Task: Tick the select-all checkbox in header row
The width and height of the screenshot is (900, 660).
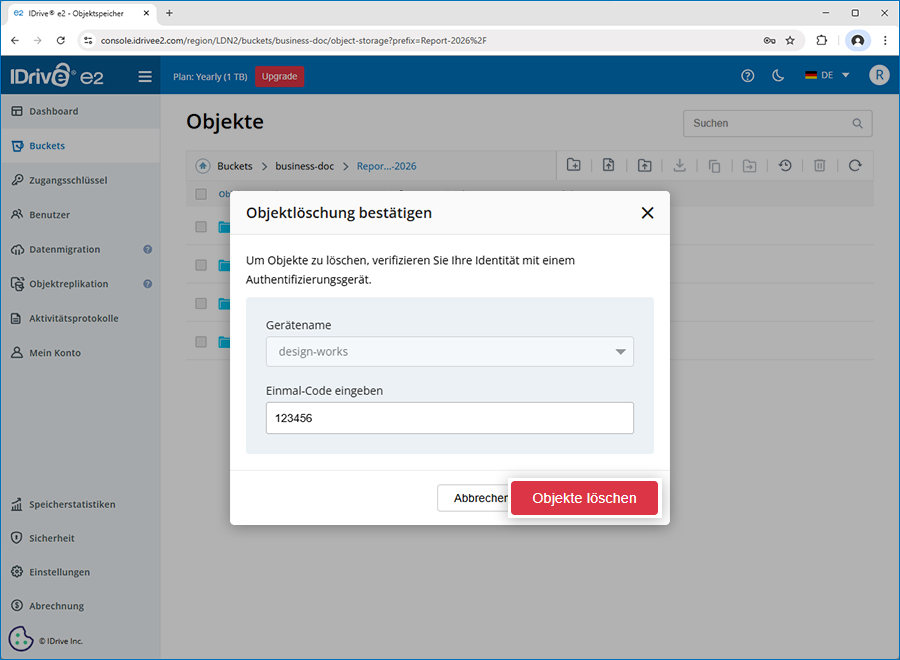Action: pyautogui.click(x=201, y=194)
